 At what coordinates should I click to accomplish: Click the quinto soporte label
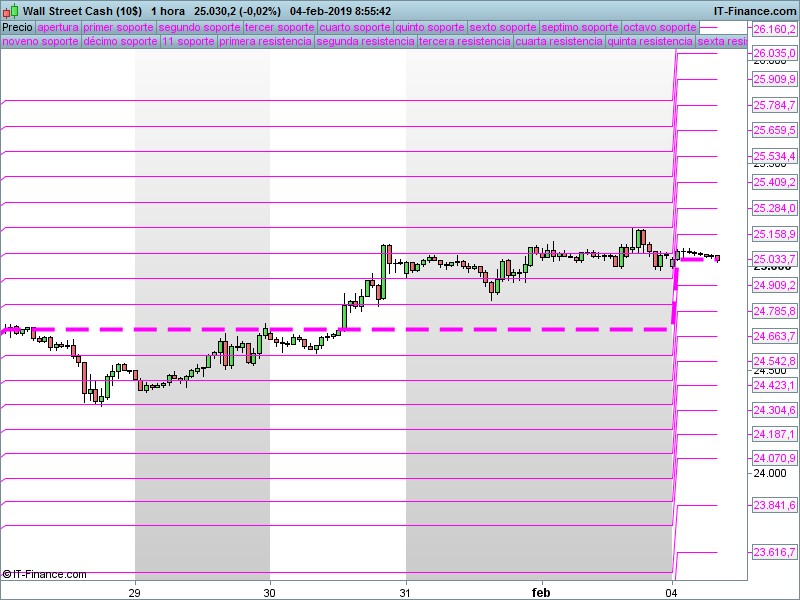click(x=430, y=28)
